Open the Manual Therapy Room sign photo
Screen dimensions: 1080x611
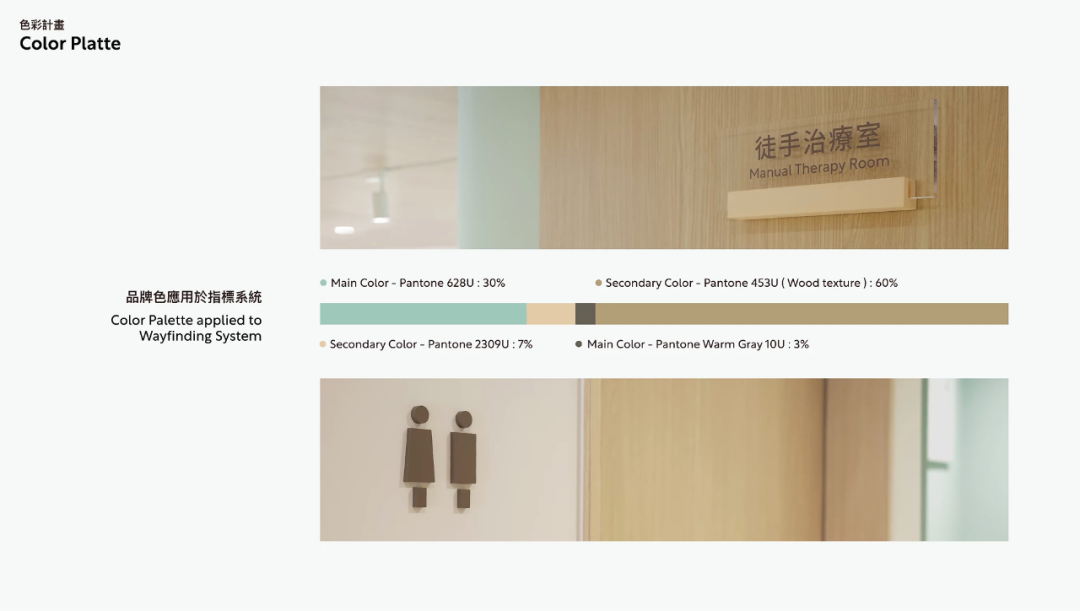pyautogui.click(x=664, y=167)
